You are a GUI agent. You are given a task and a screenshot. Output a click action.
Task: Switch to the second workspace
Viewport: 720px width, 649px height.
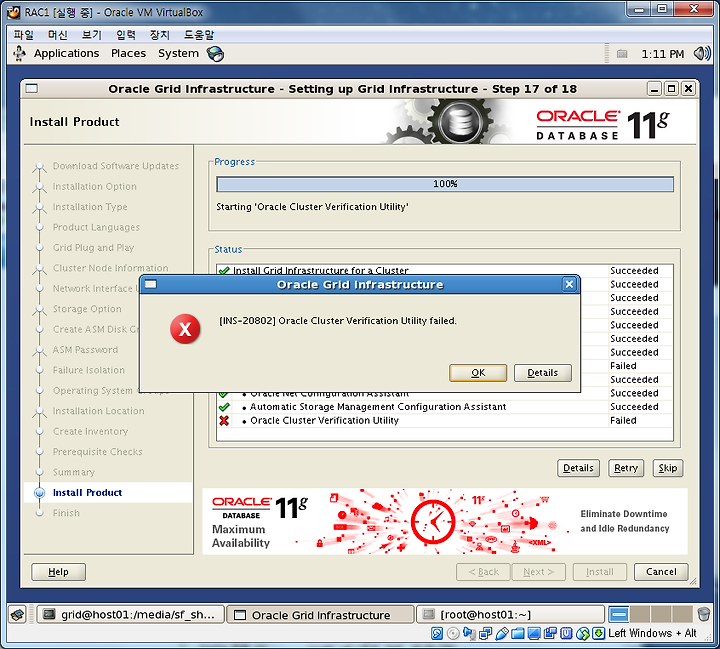(x=640, y=614)
